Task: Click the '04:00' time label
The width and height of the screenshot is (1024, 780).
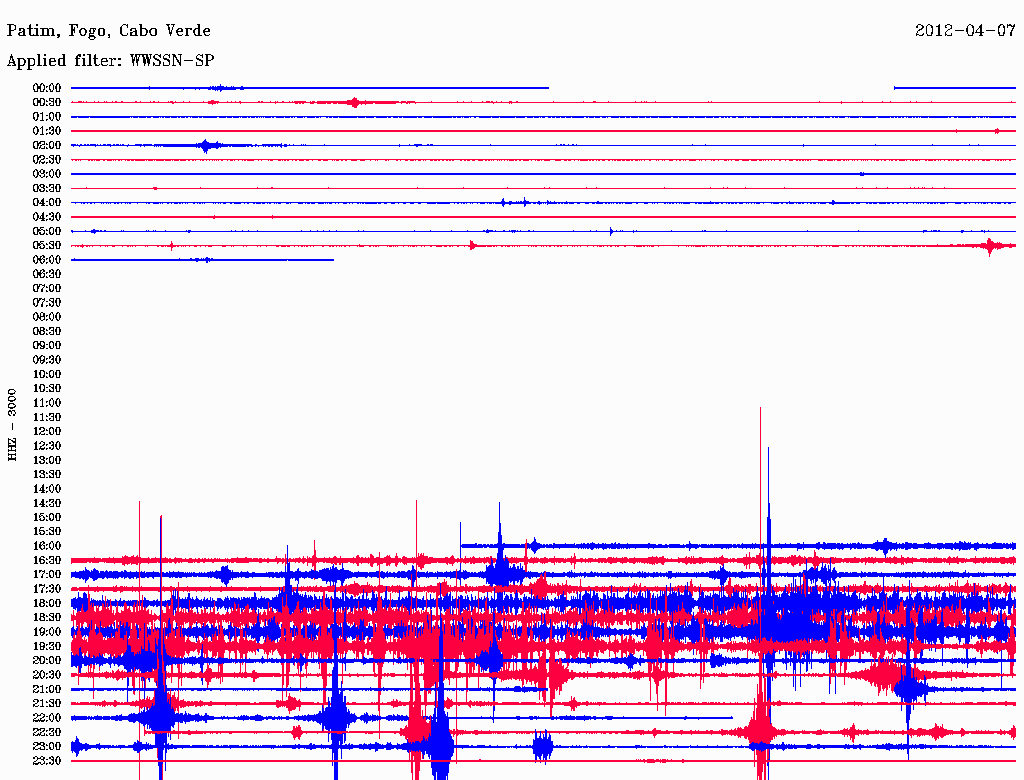Action: [x=47, y=203]
